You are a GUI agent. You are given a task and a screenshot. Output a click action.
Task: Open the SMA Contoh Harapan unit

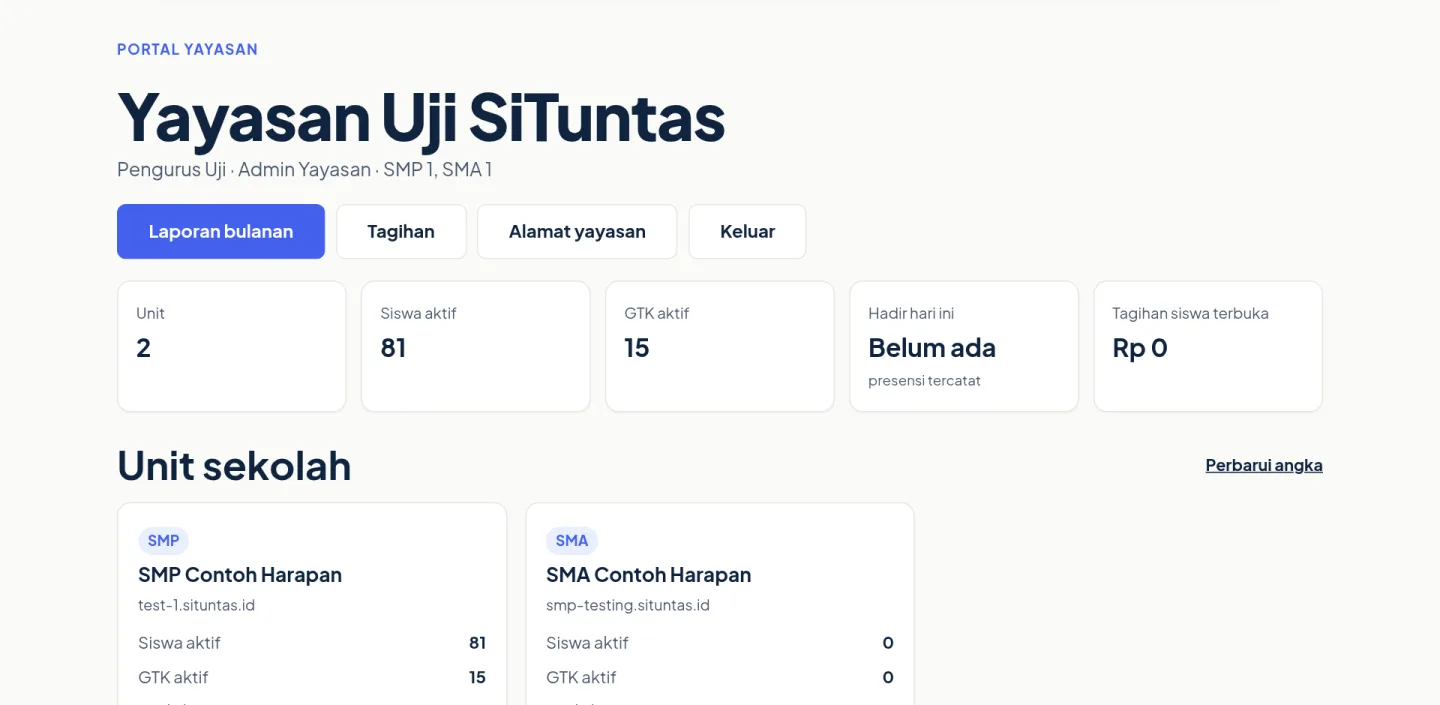pos(648,575)
